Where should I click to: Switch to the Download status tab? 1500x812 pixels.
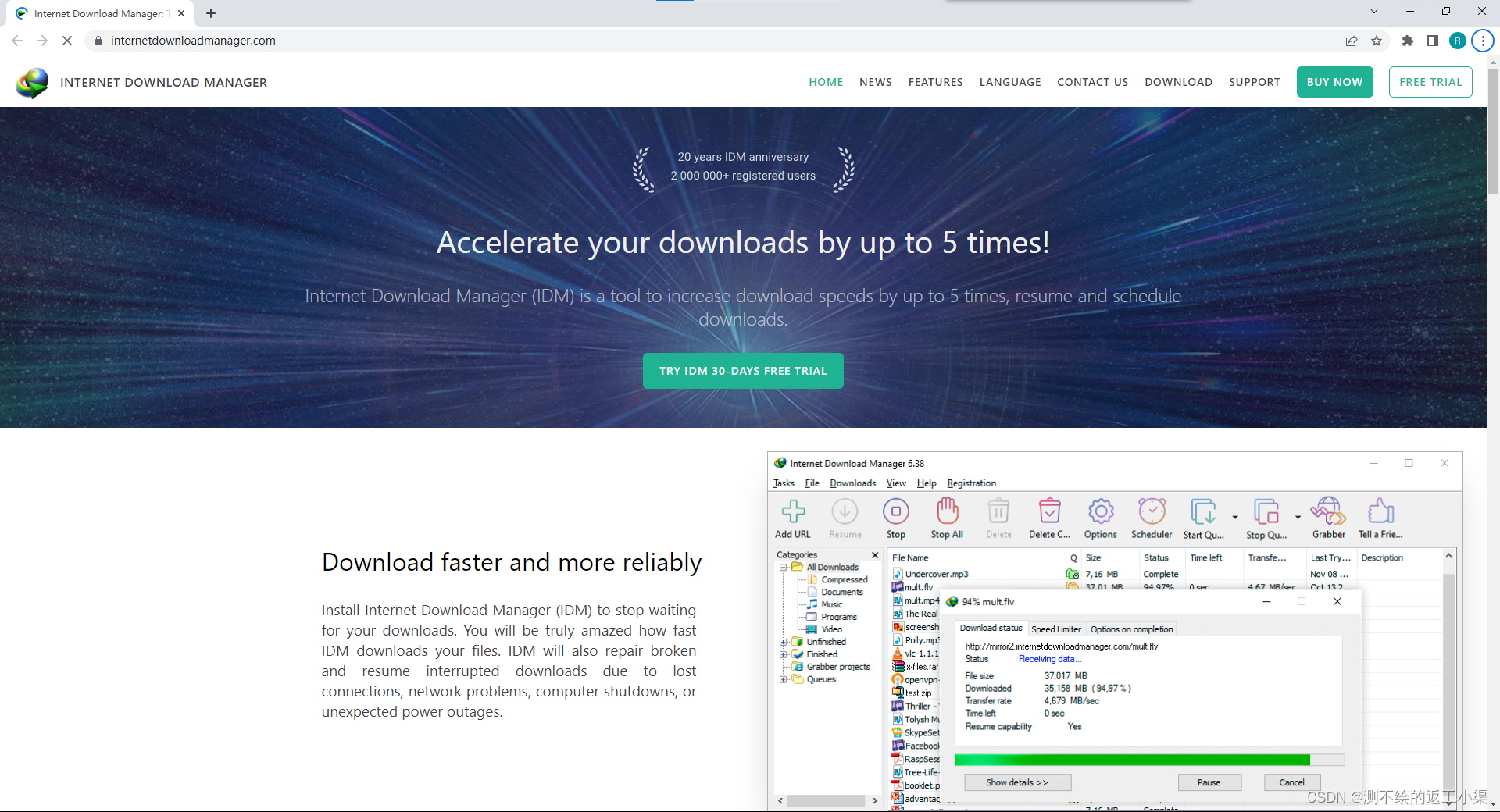pyautogui.click(x=991, y=629)
